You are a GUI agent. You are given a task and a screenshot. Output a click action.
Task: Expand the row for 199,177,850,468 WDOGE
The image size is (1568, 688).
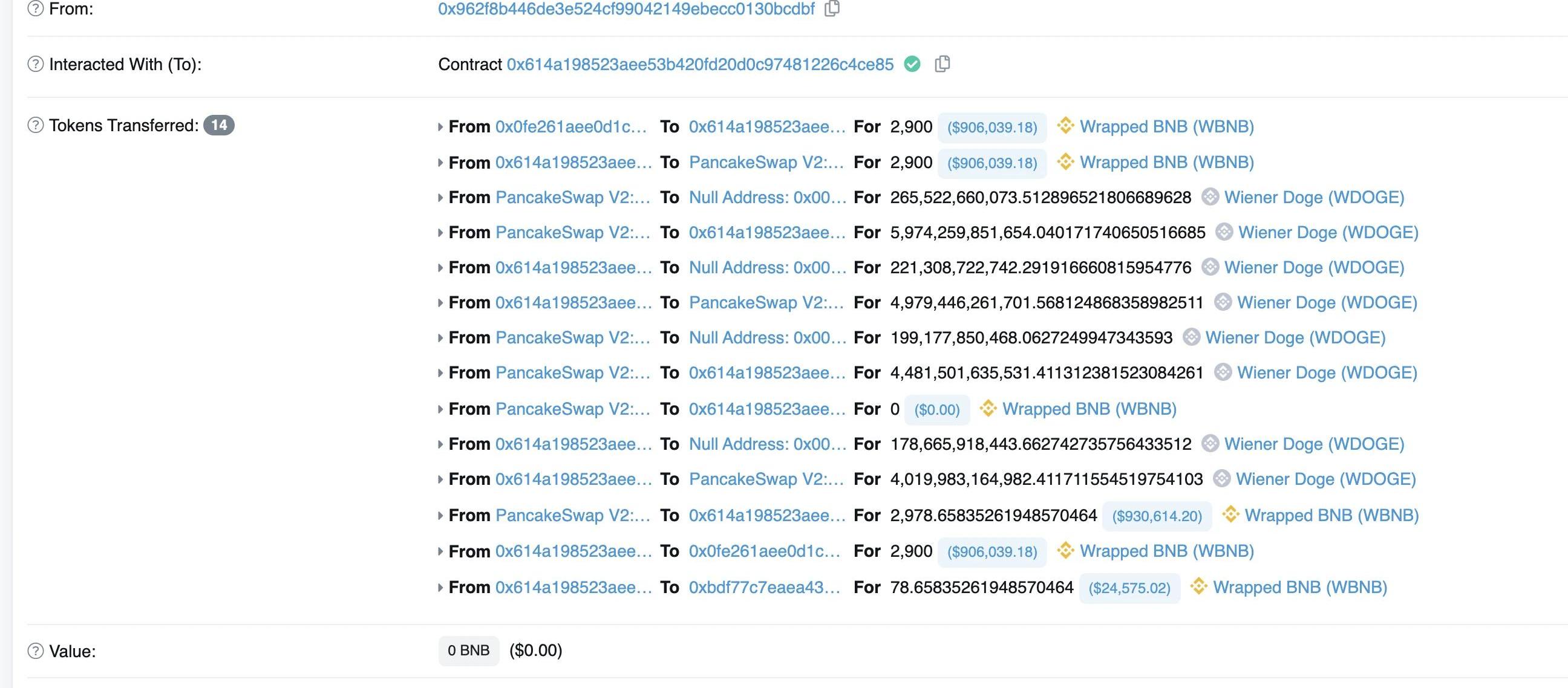tap(440, 337)
